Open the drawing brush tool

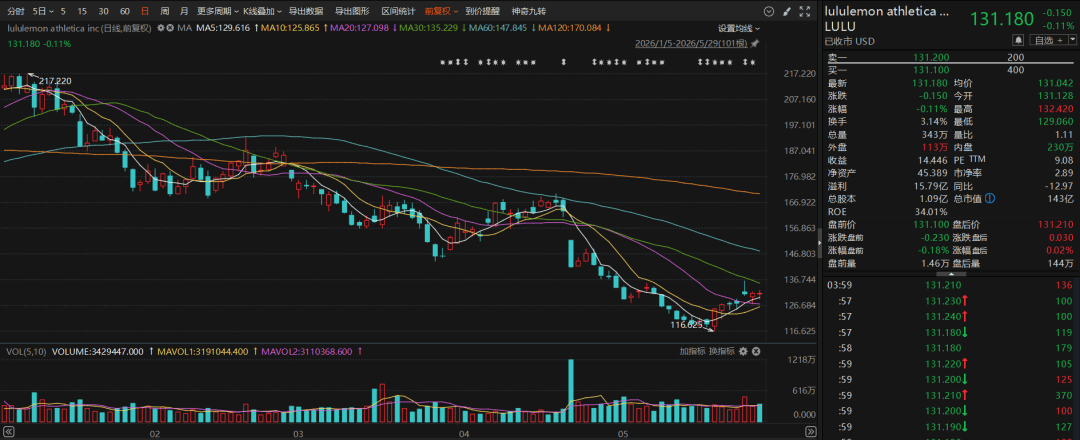pos(787,11)
